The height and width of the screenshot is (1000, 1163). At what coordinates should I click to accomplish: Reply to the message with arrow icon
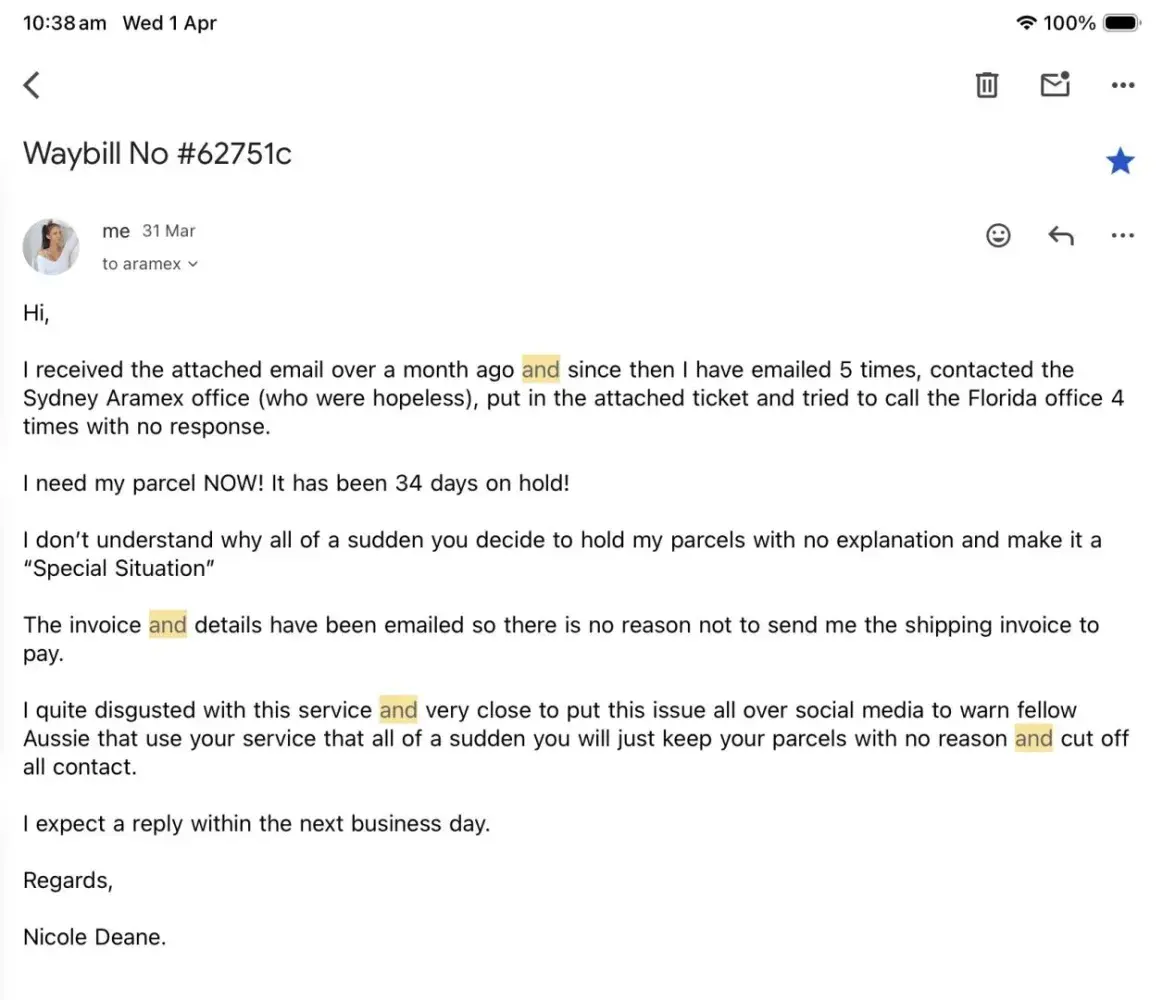1061,236
